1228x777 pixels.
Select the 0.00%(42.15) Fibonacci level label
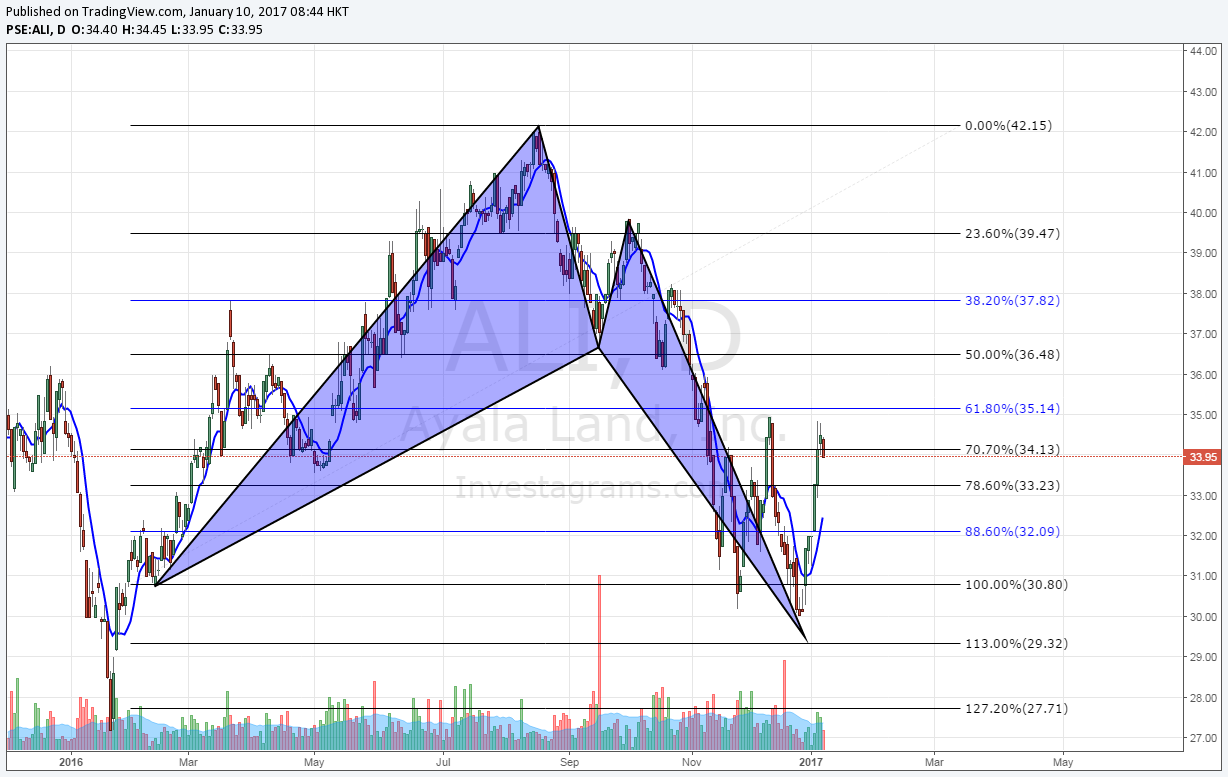pyautogui.click(x=1010, y=126)
